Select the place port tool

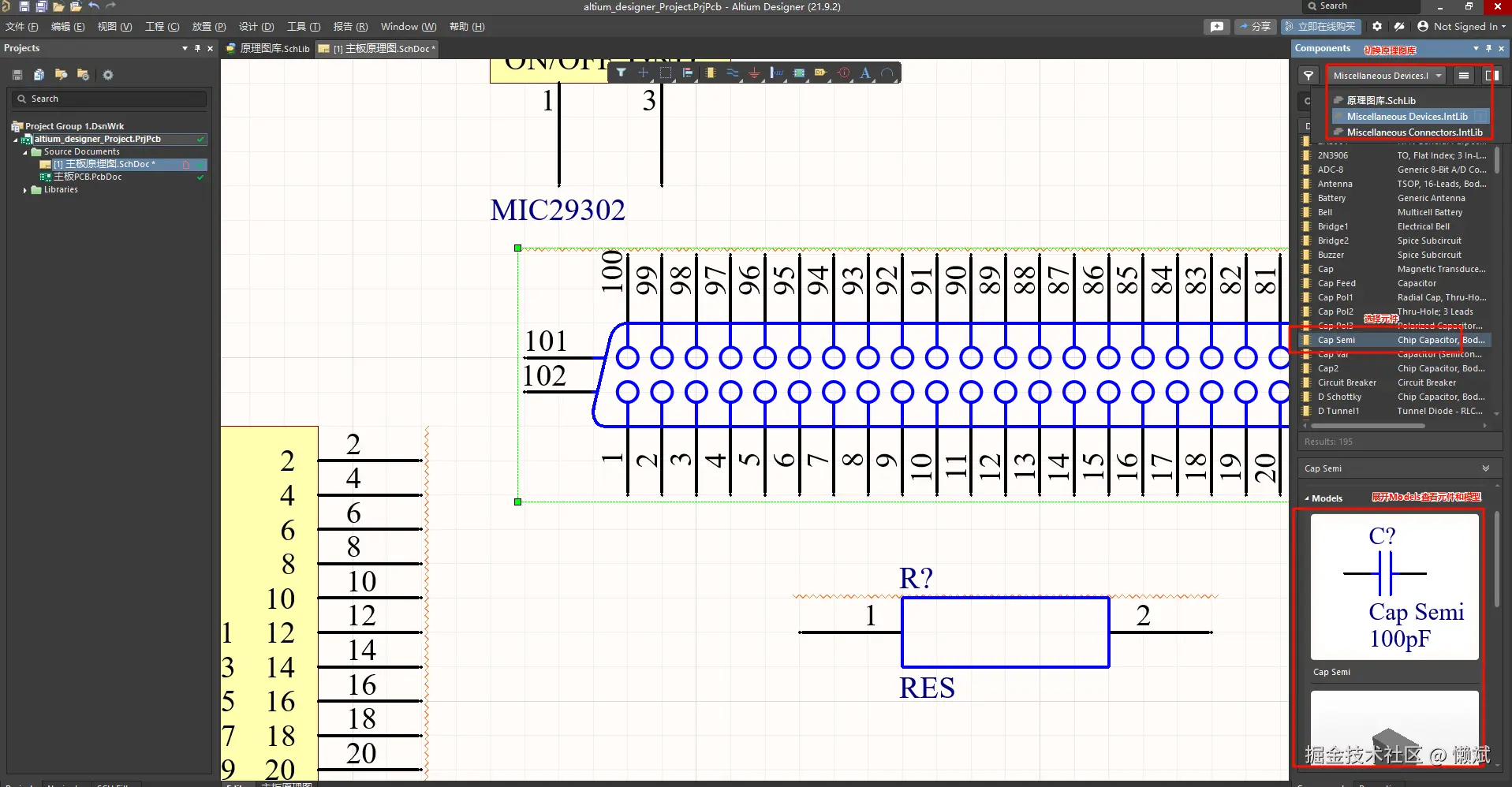[x=821, y=73]
